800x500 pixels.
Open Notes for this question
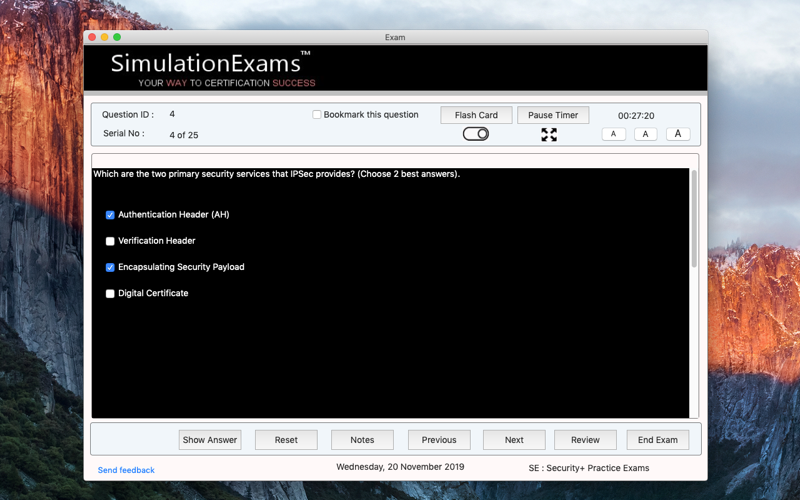coord(362,440)
